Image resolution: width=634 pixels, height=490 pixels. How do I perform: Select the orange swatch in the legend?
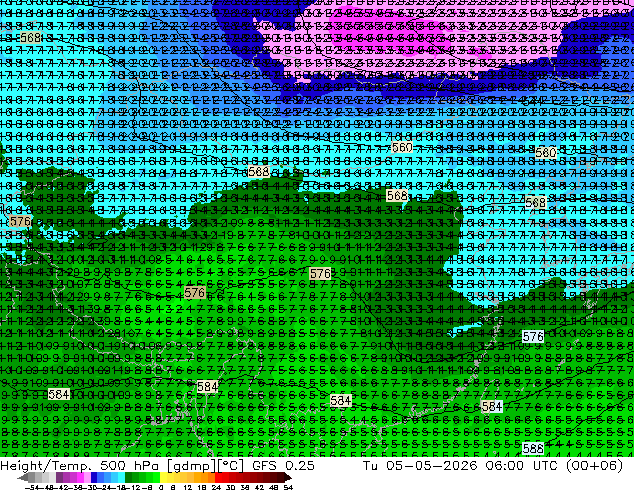click(205, 477)
